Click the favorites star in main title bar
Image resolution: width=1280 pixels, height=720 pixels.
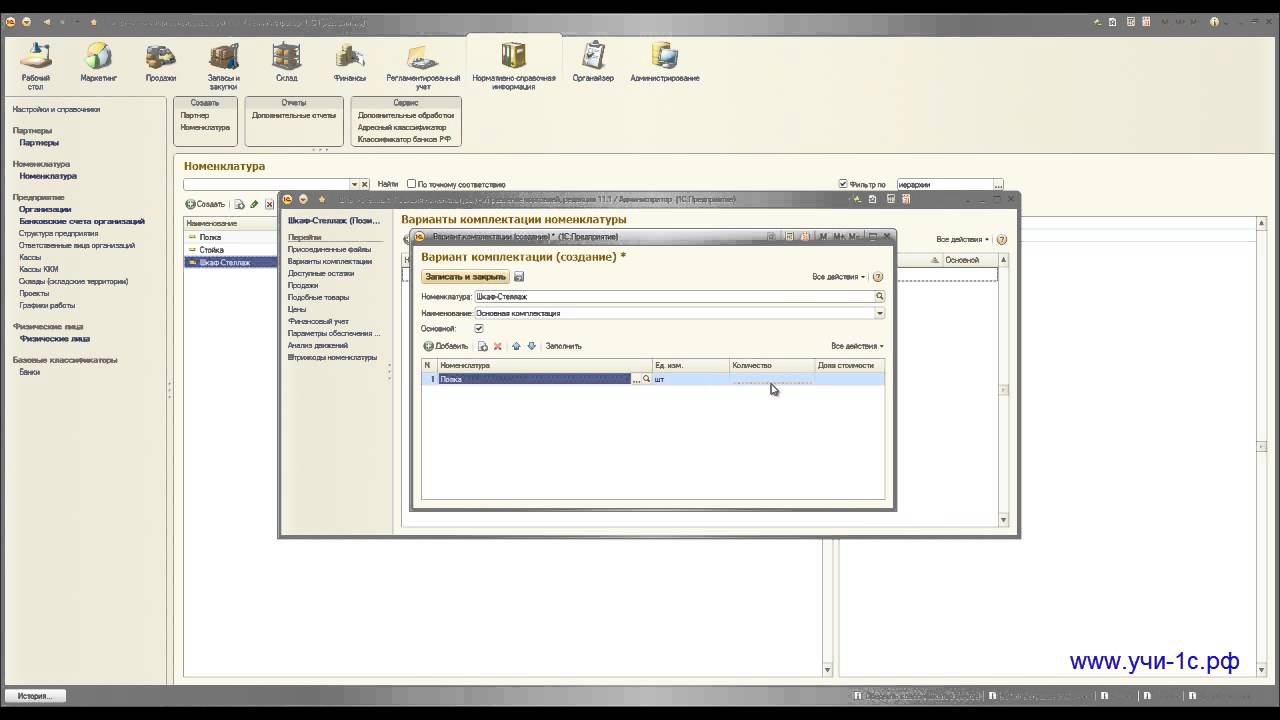[x=94, y=21]
